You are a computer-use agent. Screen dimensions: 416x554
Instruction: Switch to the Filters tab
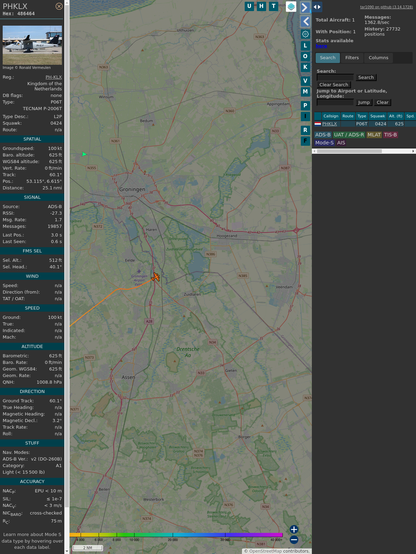(x=352, y=58)
